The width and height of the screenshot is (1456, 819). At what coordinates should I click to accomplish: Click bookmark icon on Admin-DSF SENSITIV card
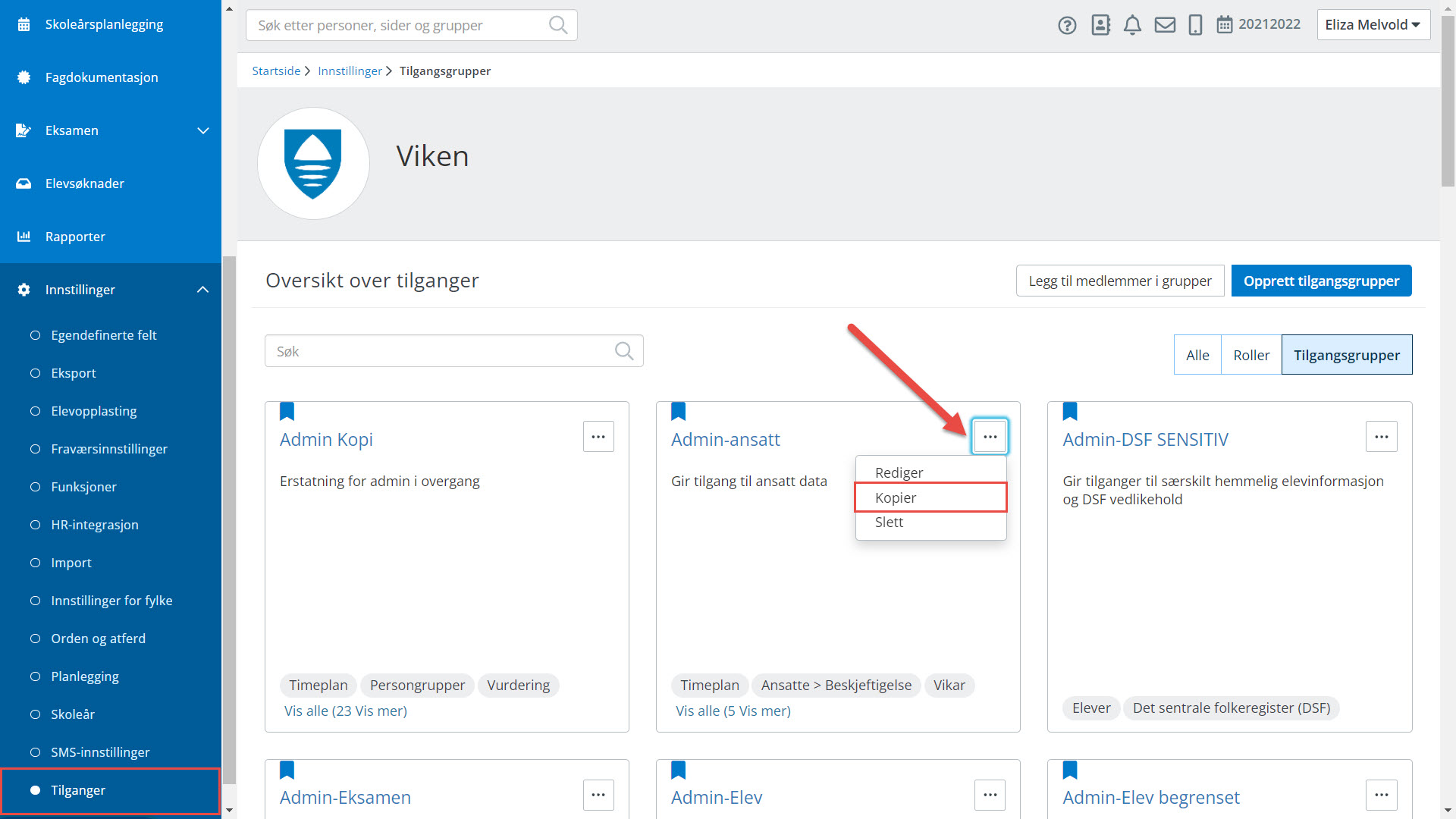point(1070,412)
